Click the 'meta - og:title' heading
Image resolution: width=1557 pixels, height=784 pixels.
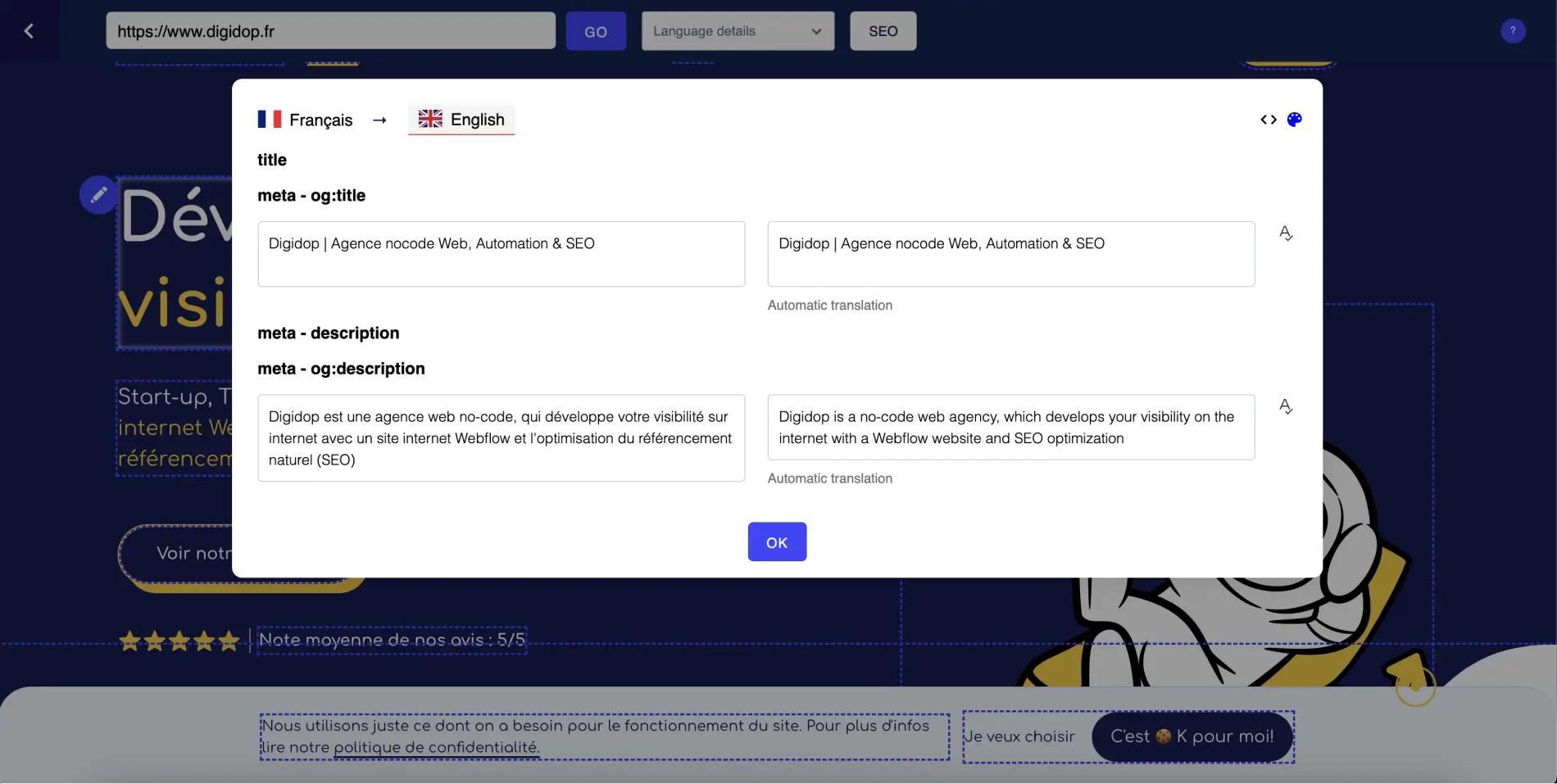(x=311, y=196)
